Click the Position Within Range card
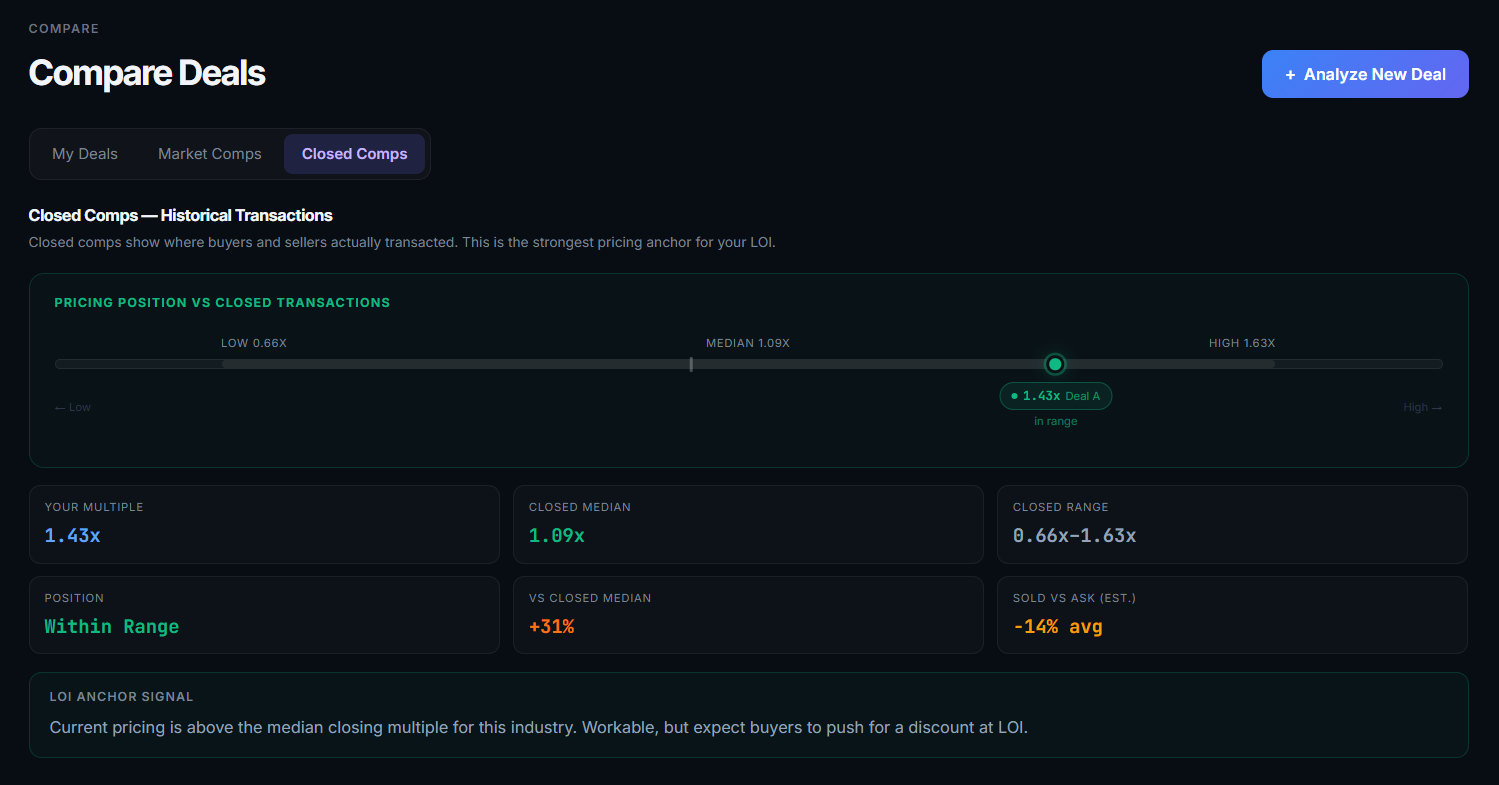1499x785 pixels. pyautogui.click(x=264, y=615)
